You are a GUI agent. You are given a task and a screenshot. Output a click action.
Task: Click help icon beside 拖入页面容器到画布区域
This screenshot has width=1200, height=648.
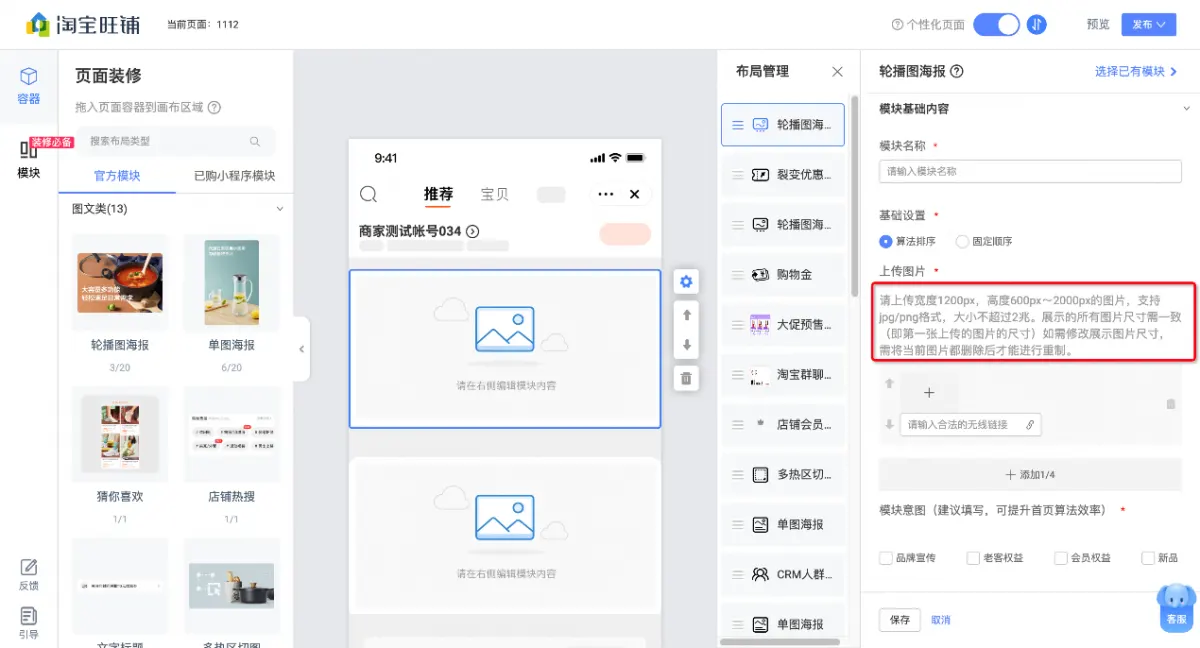(x=214, y=107)
